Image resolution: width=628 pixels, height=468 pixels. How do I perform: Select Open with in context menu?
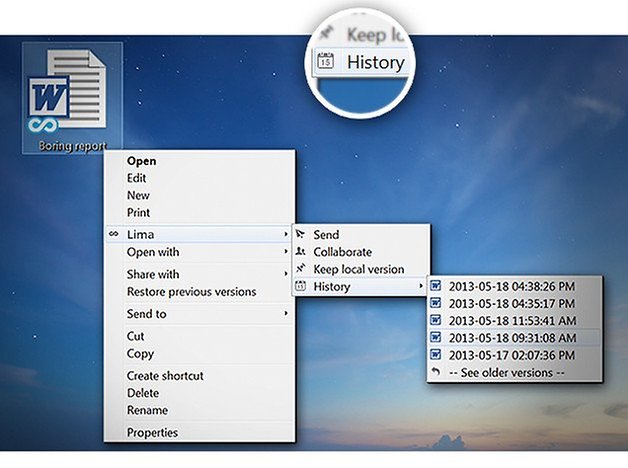(x=199, y=252)
